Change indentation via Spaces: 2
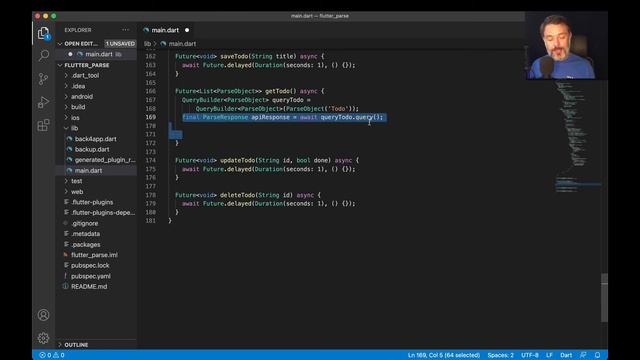The image size is (640, 360). coord(500,355)
